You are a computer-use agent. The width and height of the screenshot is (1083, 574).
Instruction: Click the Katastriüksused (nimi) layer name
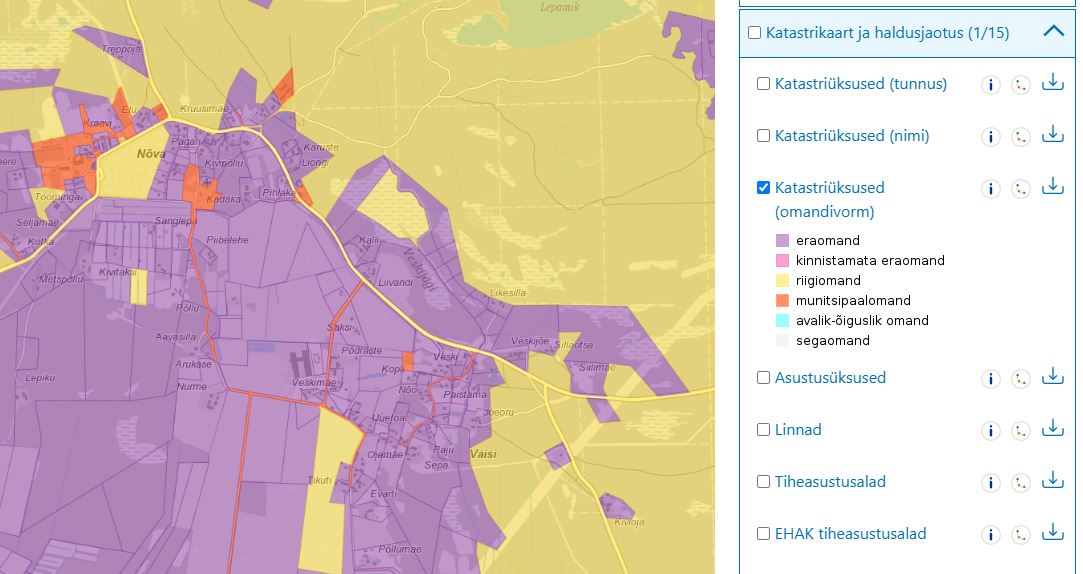851,136
